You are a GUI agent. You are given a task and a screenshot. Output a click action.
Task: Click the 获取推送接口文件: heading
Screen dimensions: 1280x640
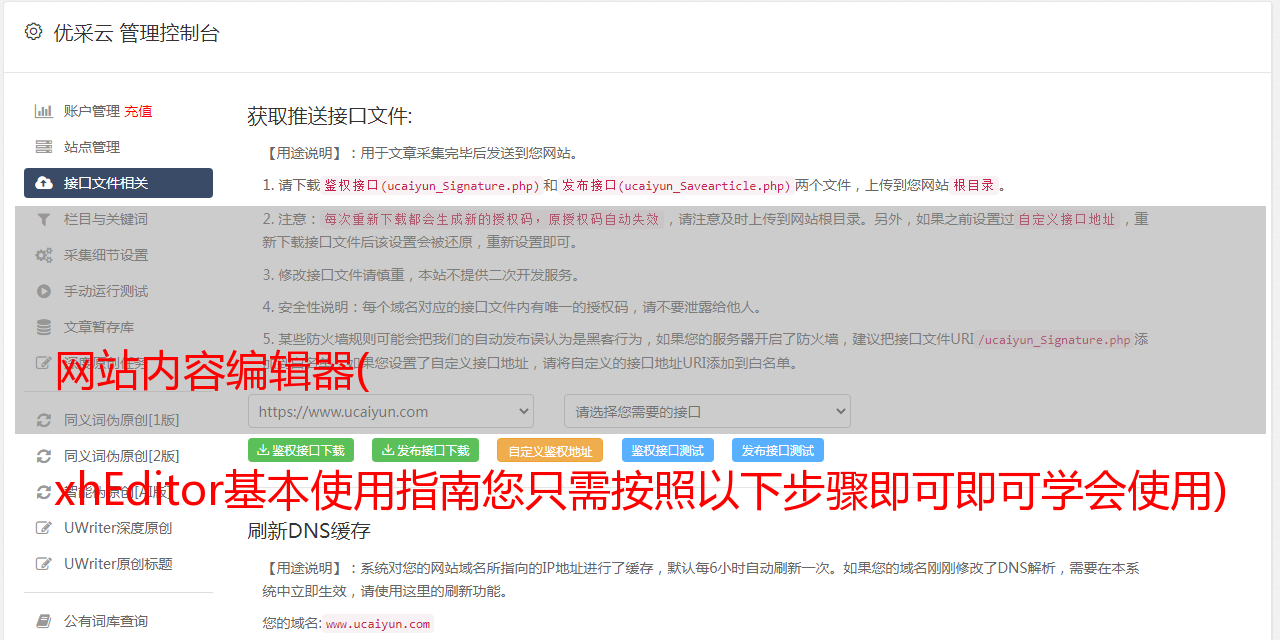[330, 116]
